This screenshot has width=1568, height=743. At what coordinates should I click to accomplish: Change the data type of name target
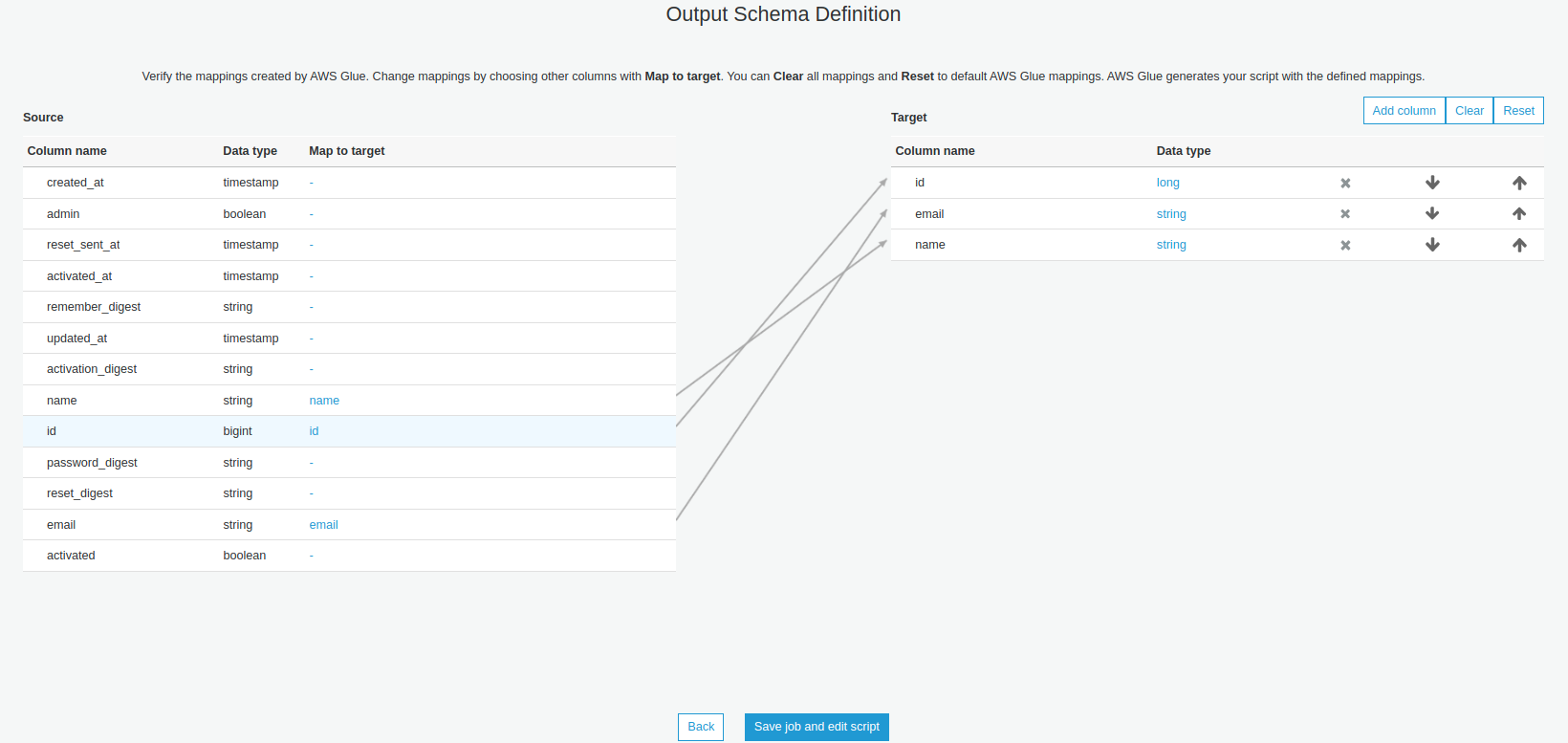click(x=1171, y=245)
